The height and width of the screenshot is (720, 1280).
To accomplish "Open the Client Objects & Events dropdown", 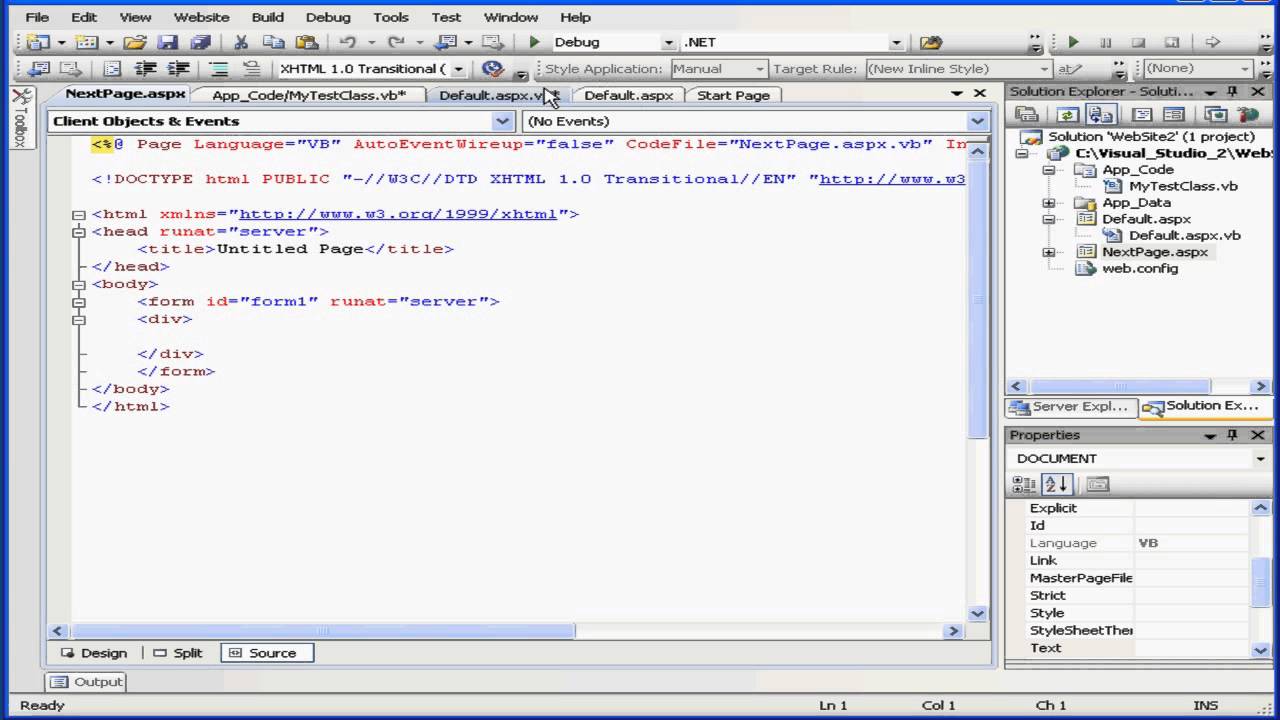I will 503,121.
